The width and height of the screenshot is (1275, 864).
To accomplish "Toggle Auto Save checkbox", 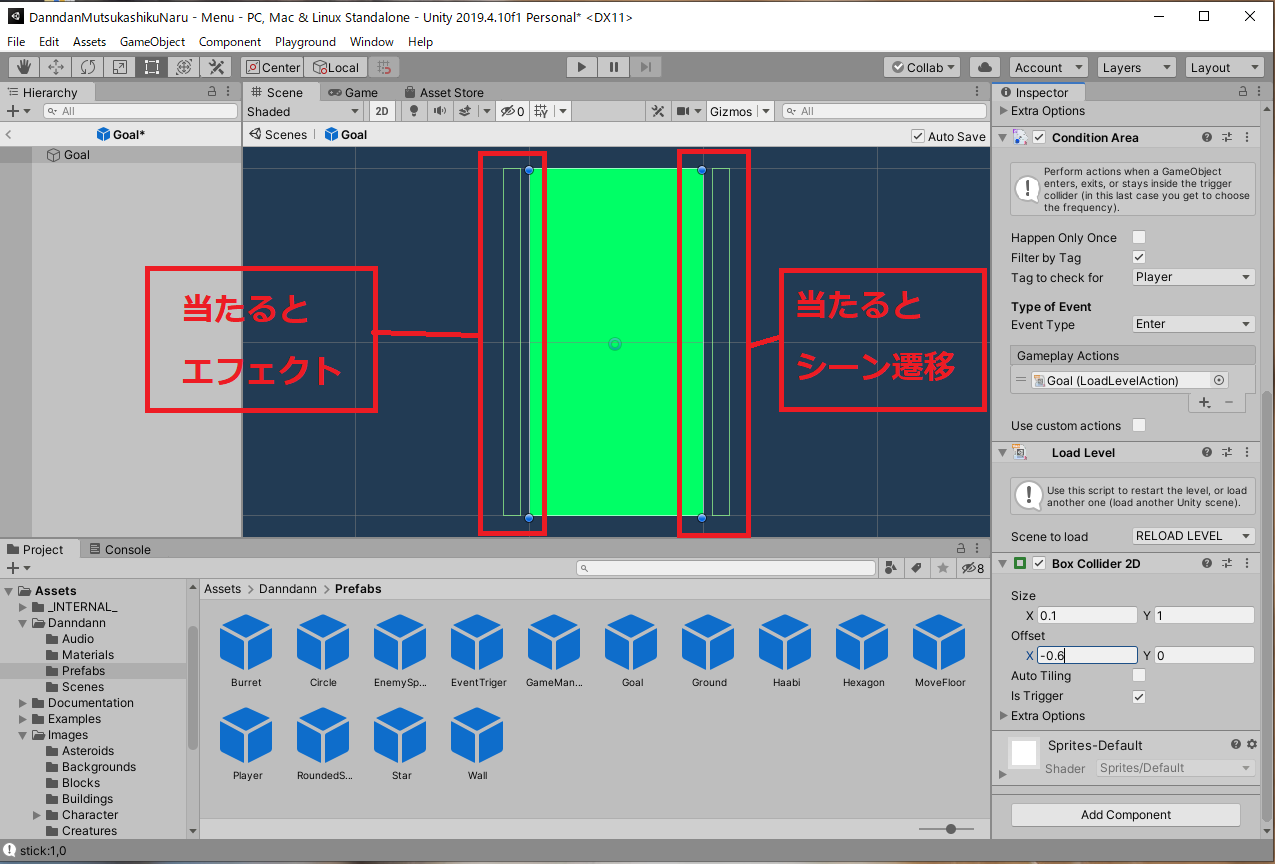I will 918,136.
